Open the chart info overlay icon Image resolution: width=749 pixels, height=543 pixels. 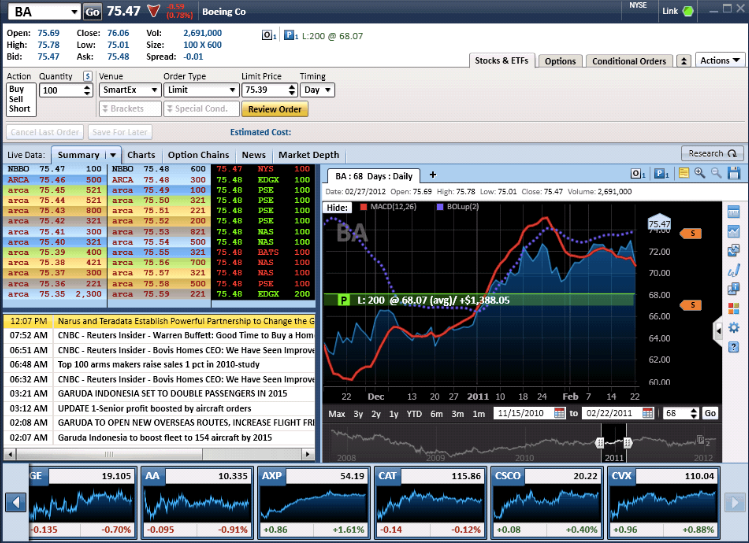pos(733,289)
